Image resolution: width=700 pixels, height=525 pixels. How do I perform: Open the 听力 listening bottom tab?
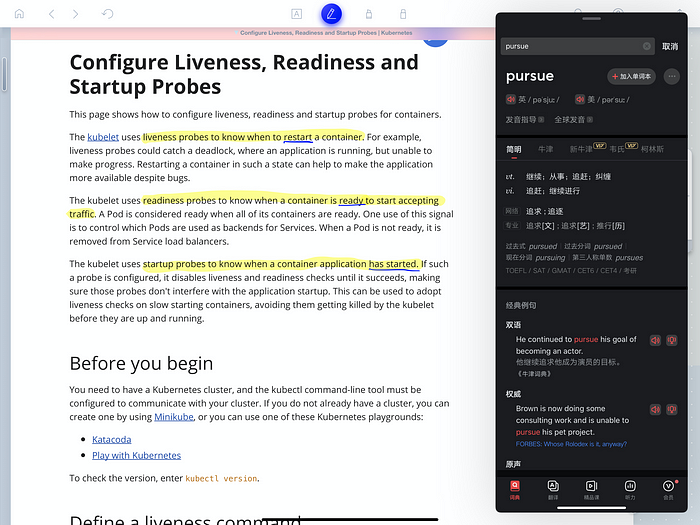[630, 489]
